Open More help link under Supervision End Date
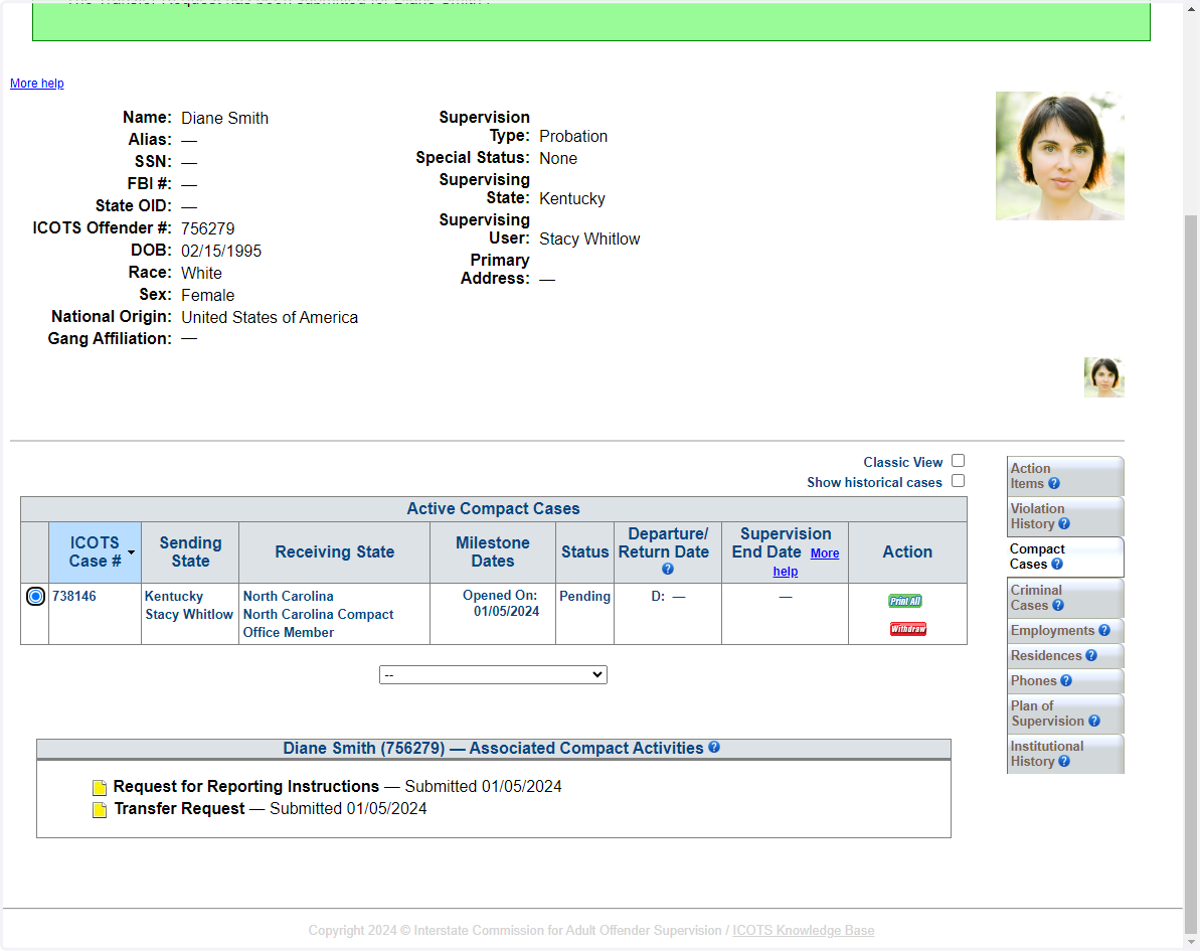1200x951 pixels. point(806,562)
